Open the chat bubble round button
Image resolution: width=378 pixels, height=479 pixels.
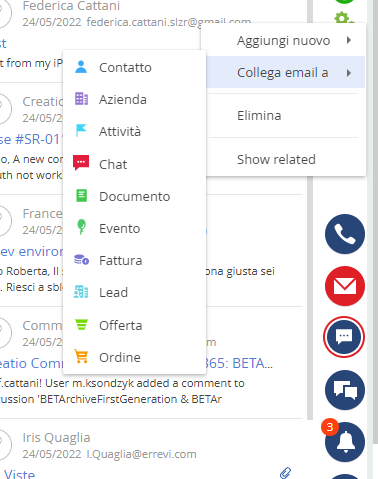[x=344, y=337]
